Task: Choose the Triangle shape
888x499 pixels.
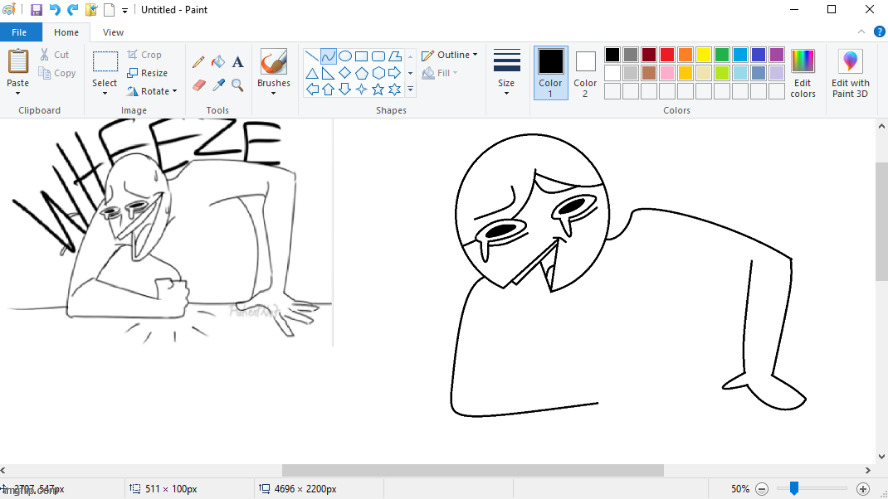Action: tap(311, 73)
